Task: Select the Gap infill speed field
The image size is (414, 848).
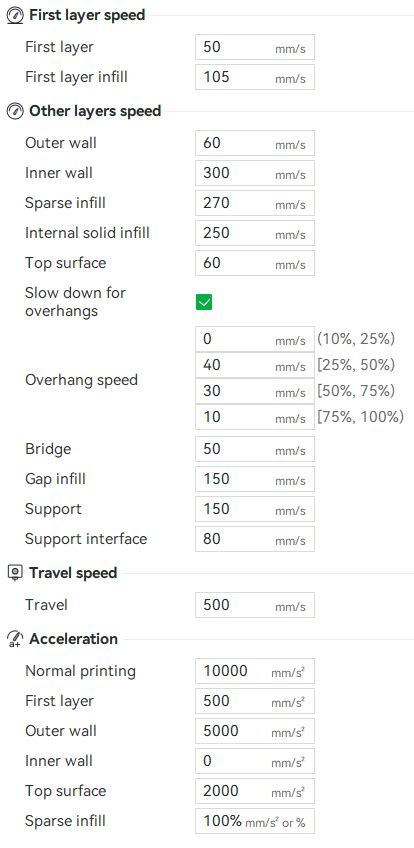Action: pos(255,479)
